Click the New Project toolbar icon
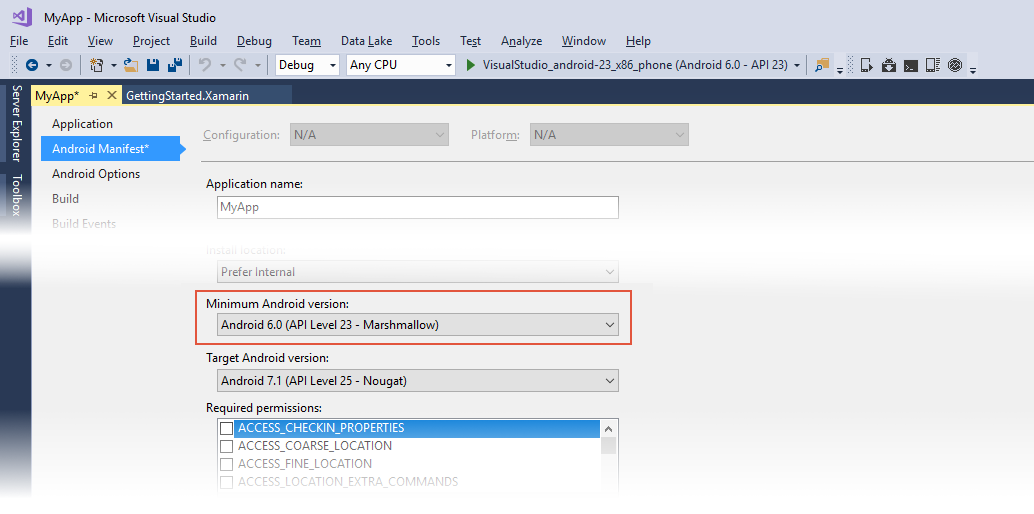Viewport: 1034px width, 514px height. pos(97,65)
